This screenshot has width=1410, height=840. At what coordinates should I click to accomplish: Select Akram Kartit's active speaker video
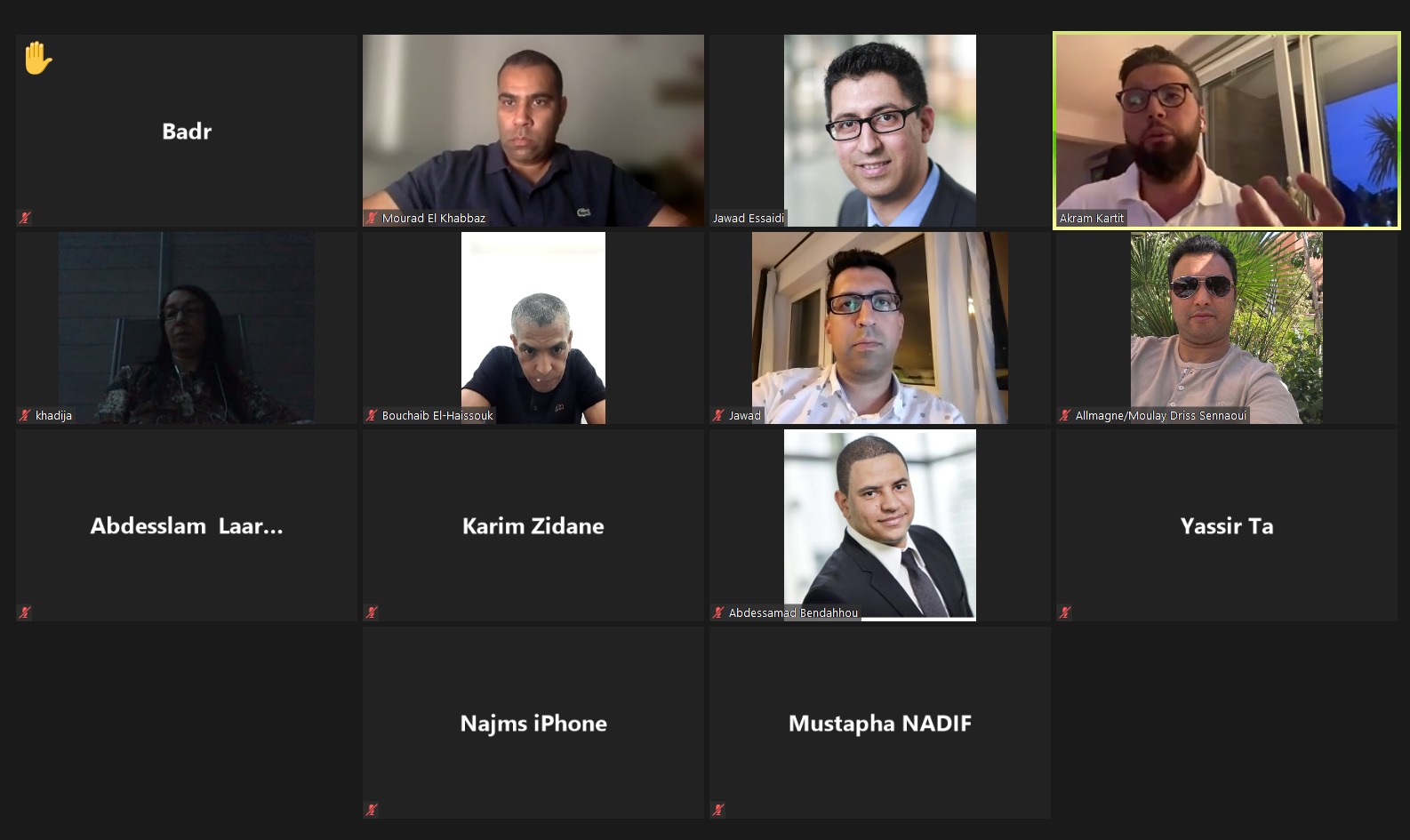coord(1227,131)
